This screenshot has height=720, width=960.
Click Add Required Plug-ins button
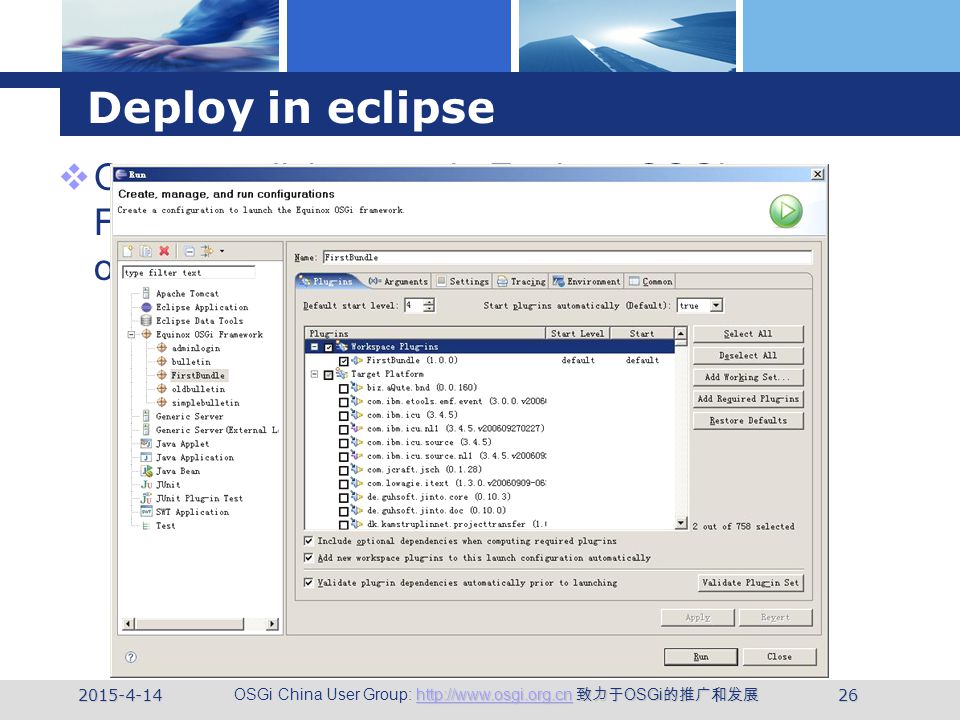pos(748,399)
